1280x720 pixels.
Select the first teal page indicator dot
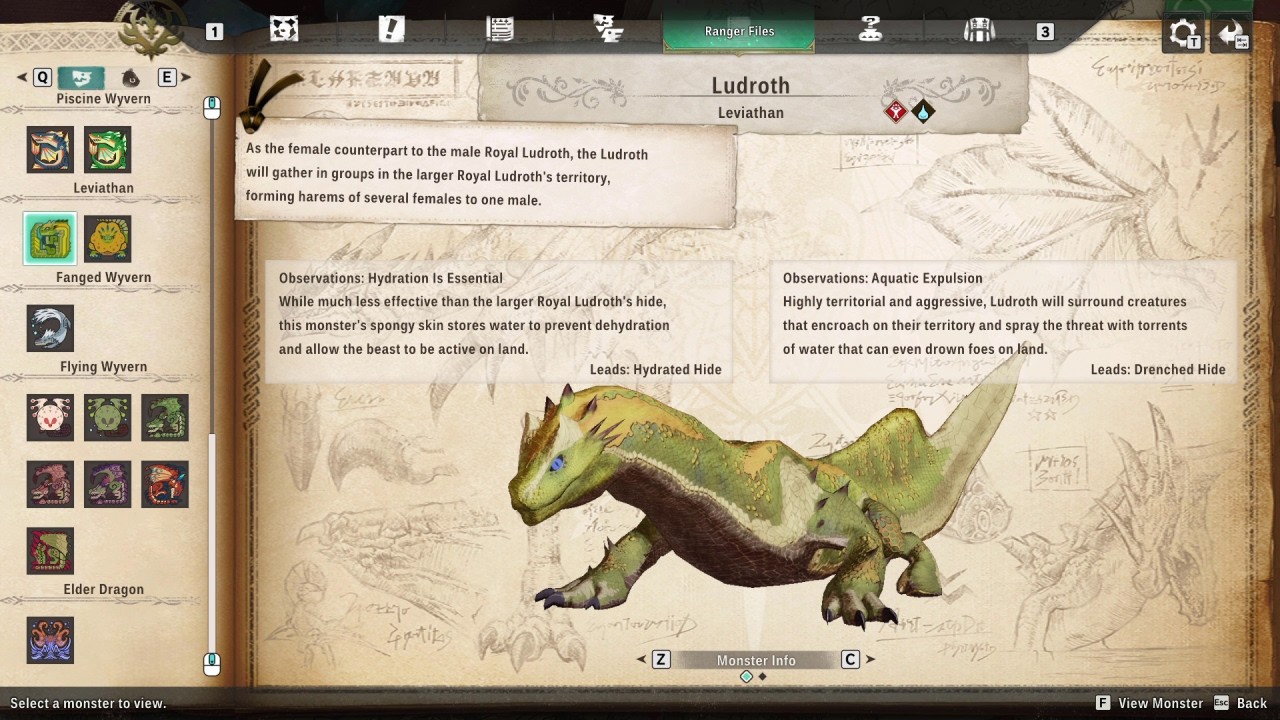pos(746,677)
